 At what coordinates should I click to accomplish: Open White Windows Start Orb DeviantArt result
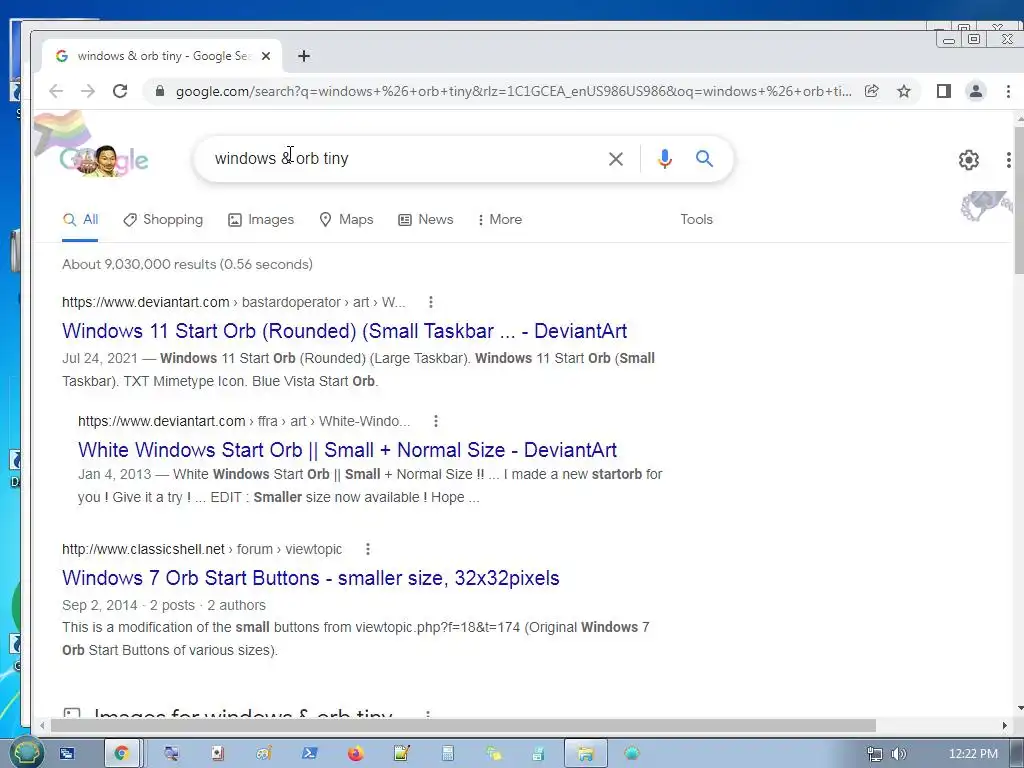point(347,450)
